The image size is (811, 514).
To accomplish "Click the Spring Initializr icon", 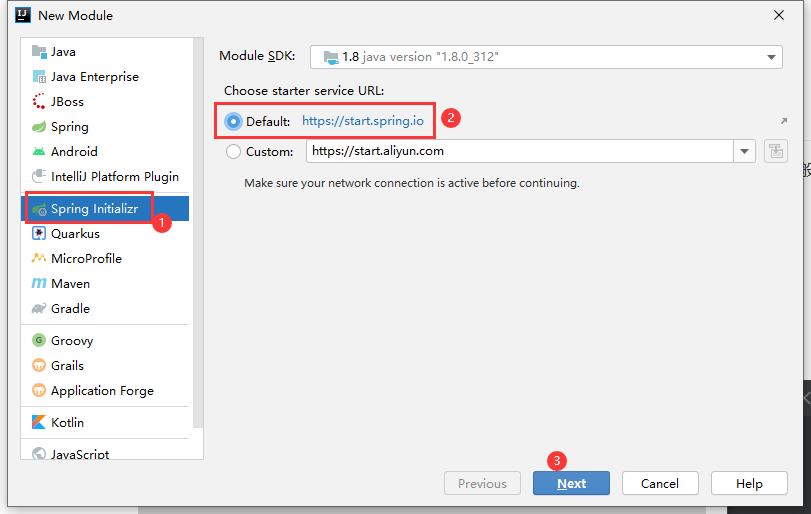I will coord(39,209).
